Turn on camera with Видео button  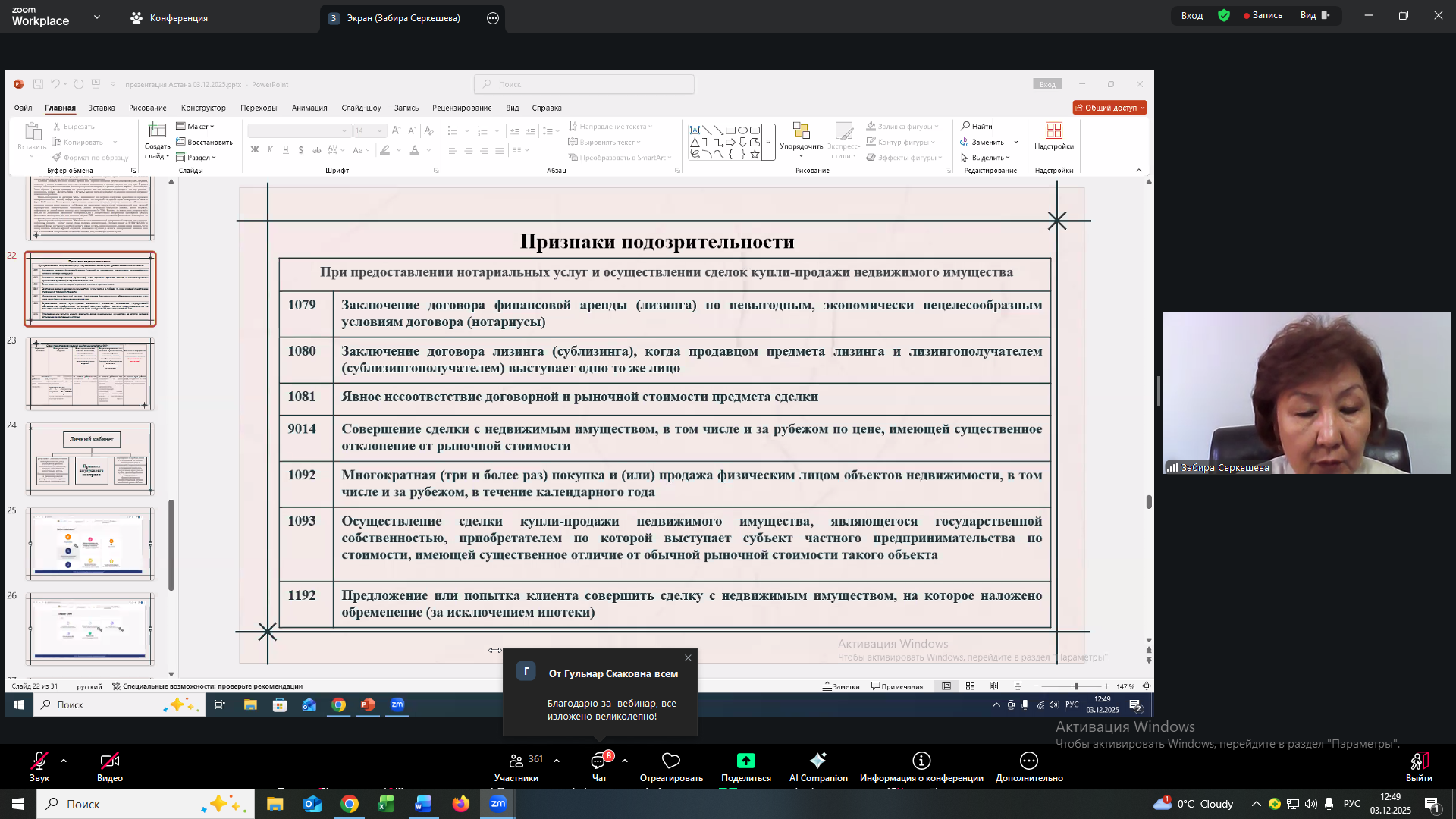coord(109,761)
